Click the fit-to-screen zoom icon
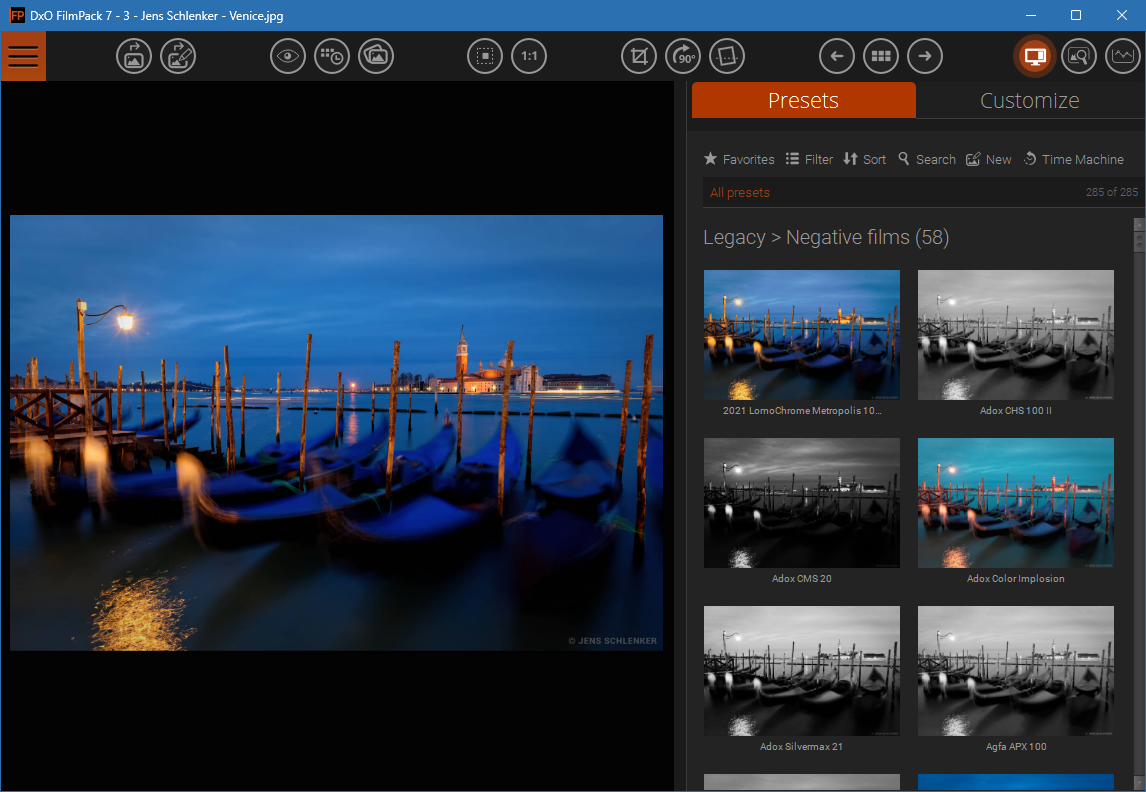Viewport: 1146px width, 792px height. click(485, 56)
